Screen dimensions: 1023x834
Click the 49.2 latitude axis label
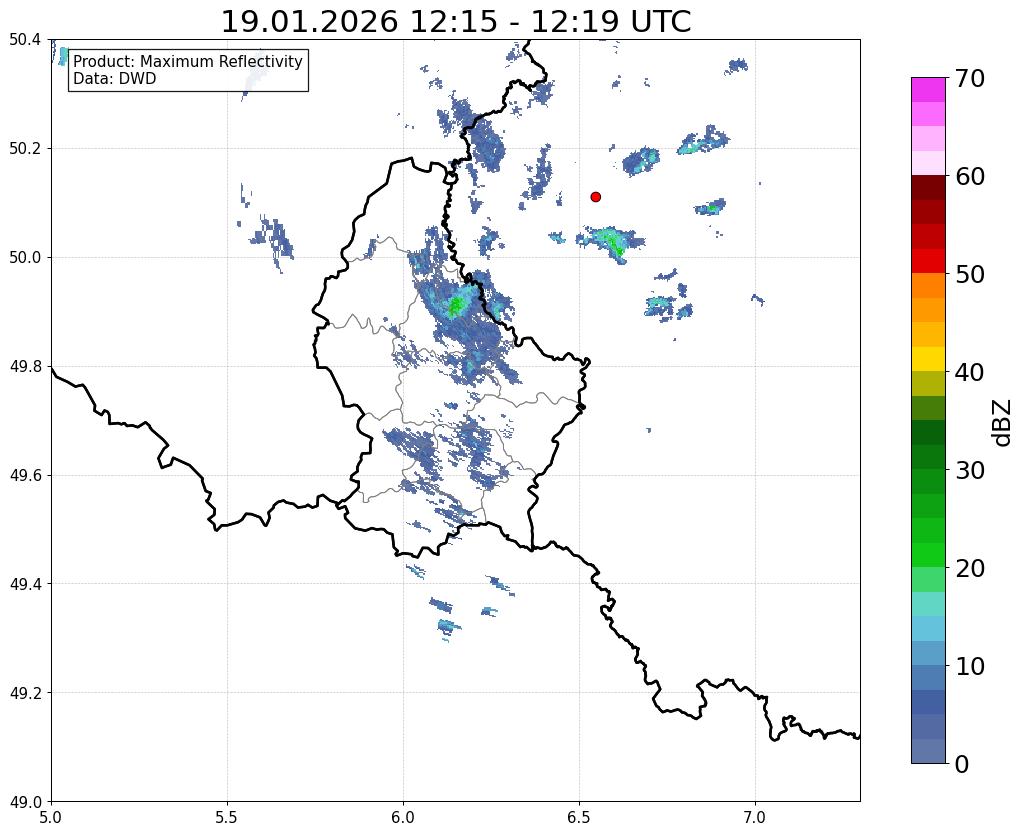point(25,692)
